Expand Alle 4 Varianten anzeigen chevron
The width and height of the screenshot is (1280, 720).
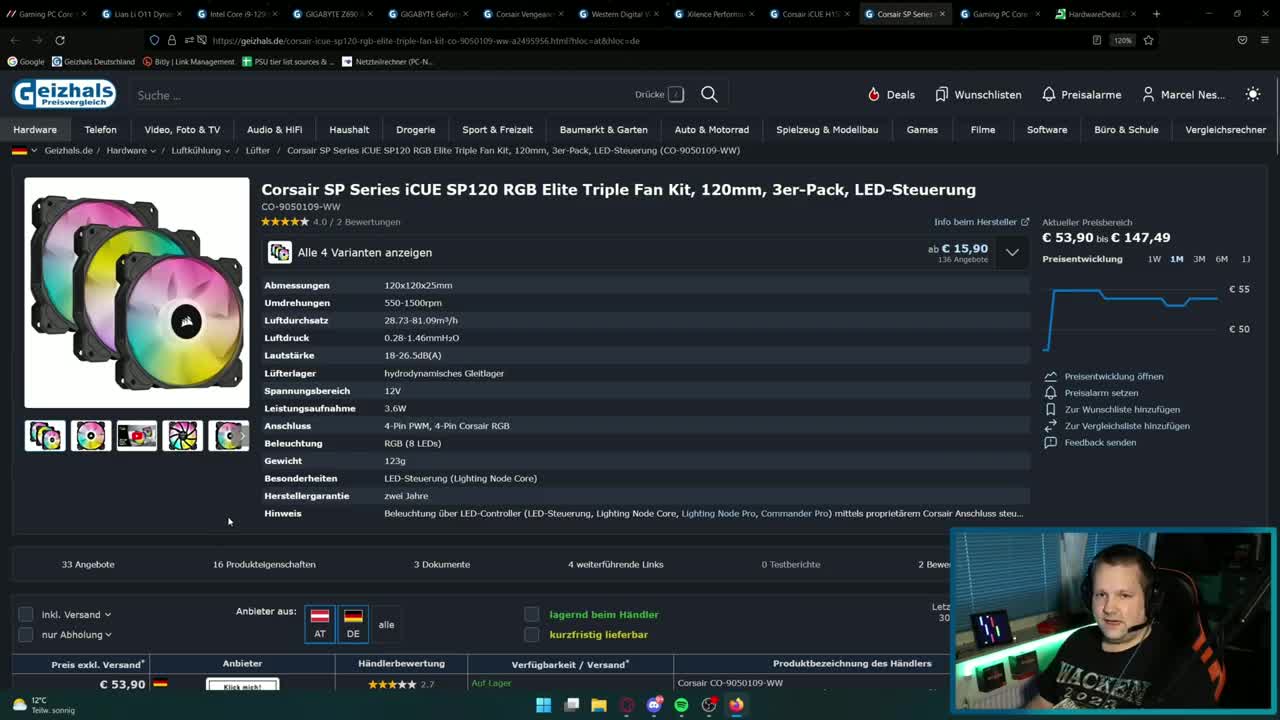click(x=1012, y=252)
